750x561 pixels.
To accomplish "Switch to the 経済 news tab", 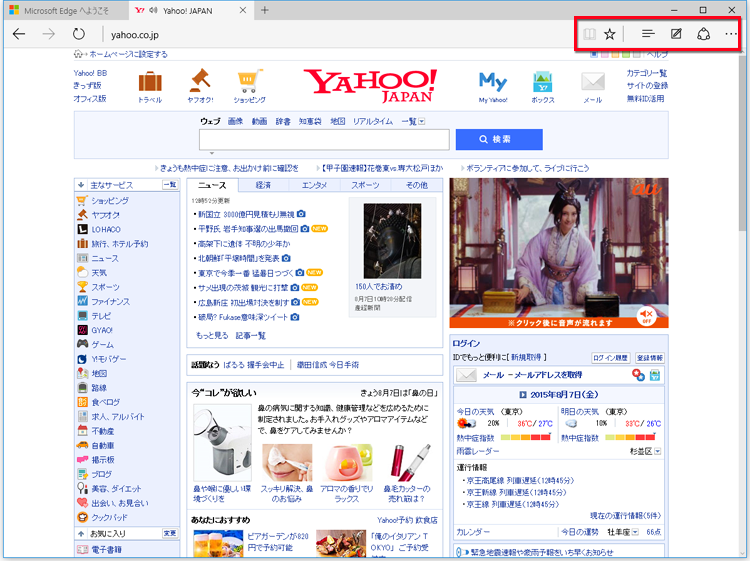I will (263, 185).
